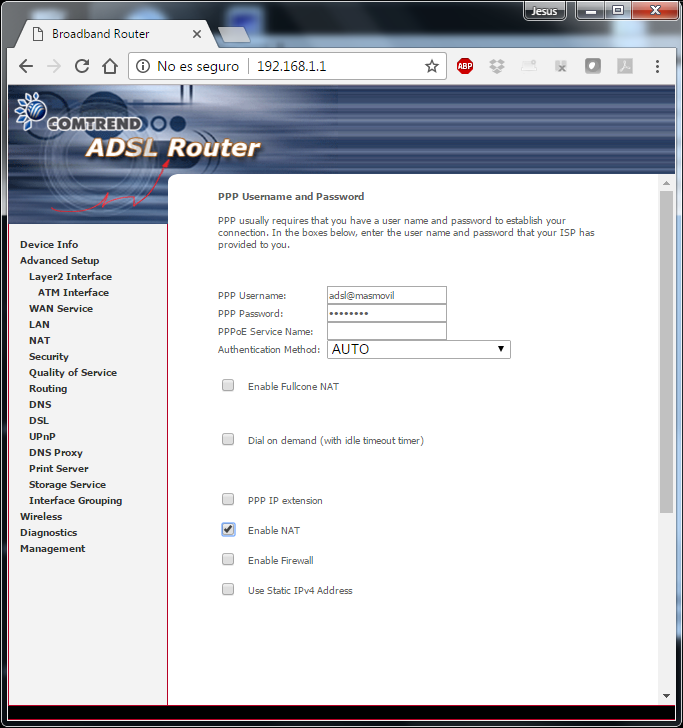Viewport: 683px width, 728px height.
Task: Click the Adobe Acrobat PDF extension icon
Action: coord(624,66)
